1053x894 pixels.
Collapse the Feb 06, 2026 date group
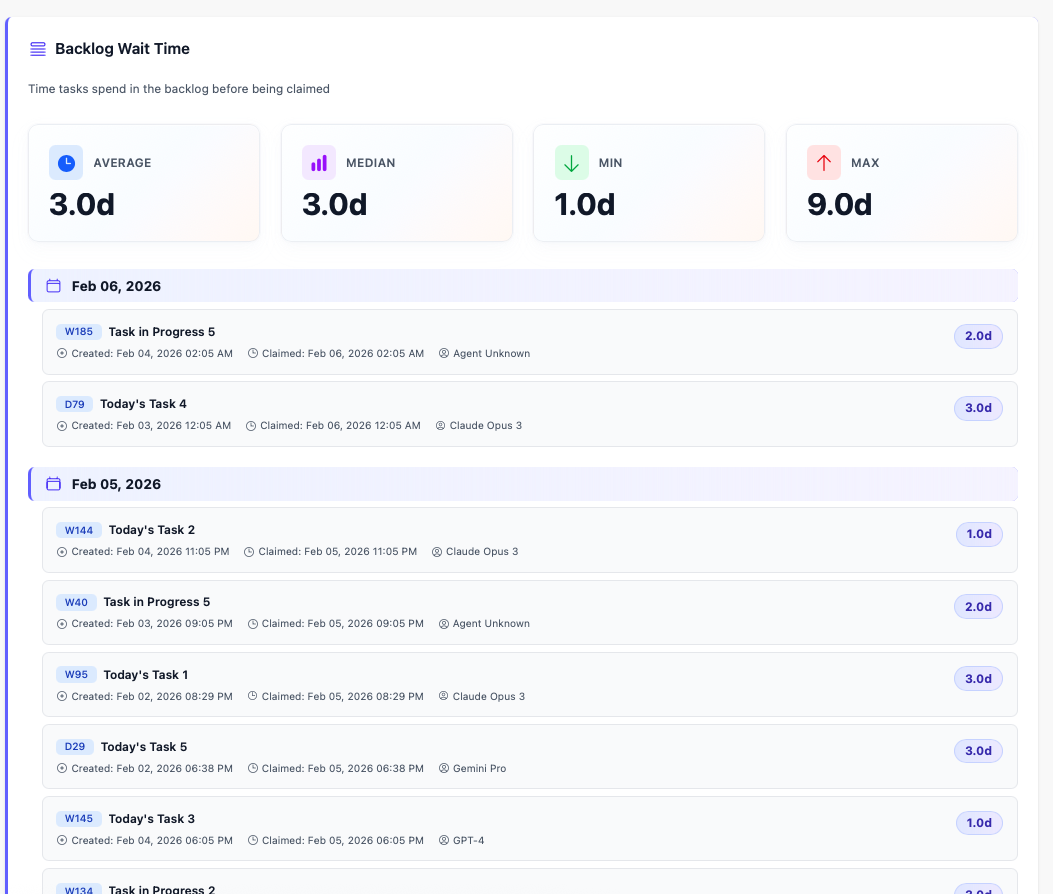(116, 286)
